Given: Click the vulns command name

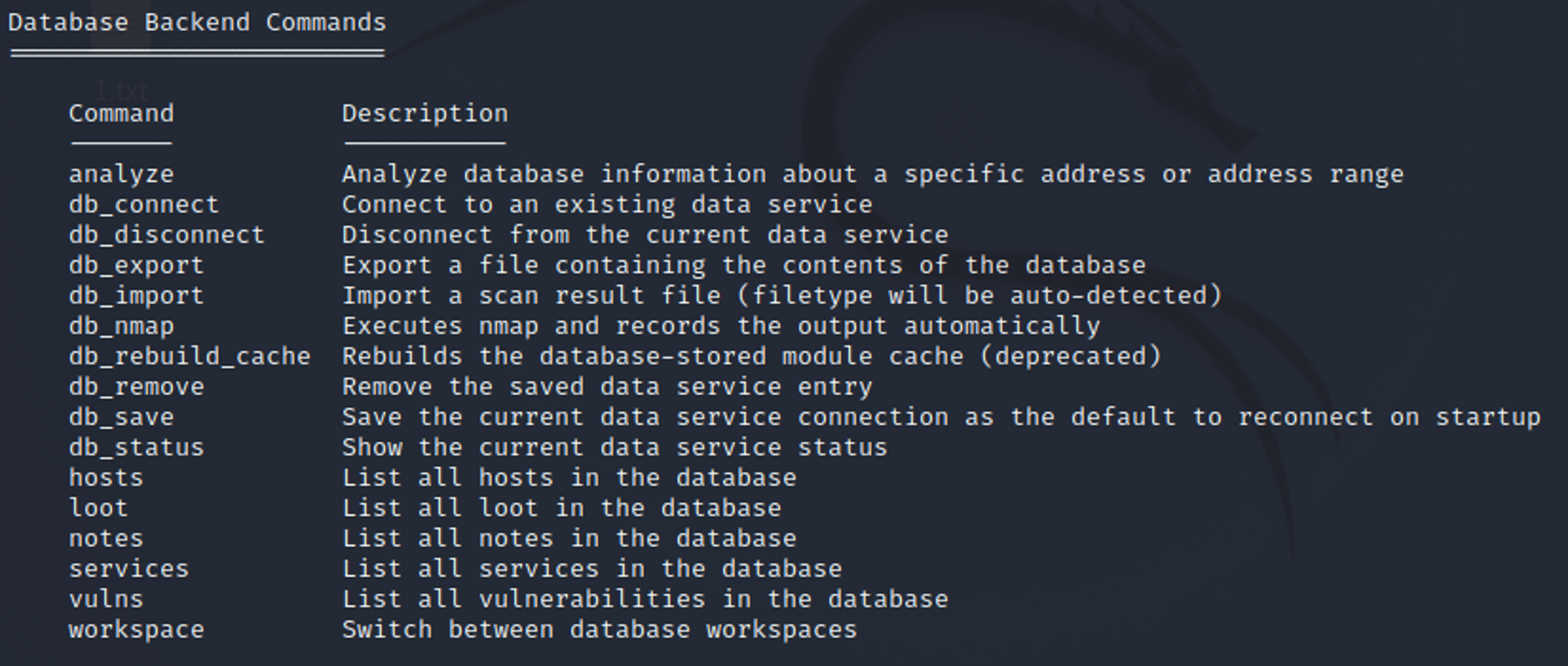Looking at the screenshot, I should tap(106, 599).
